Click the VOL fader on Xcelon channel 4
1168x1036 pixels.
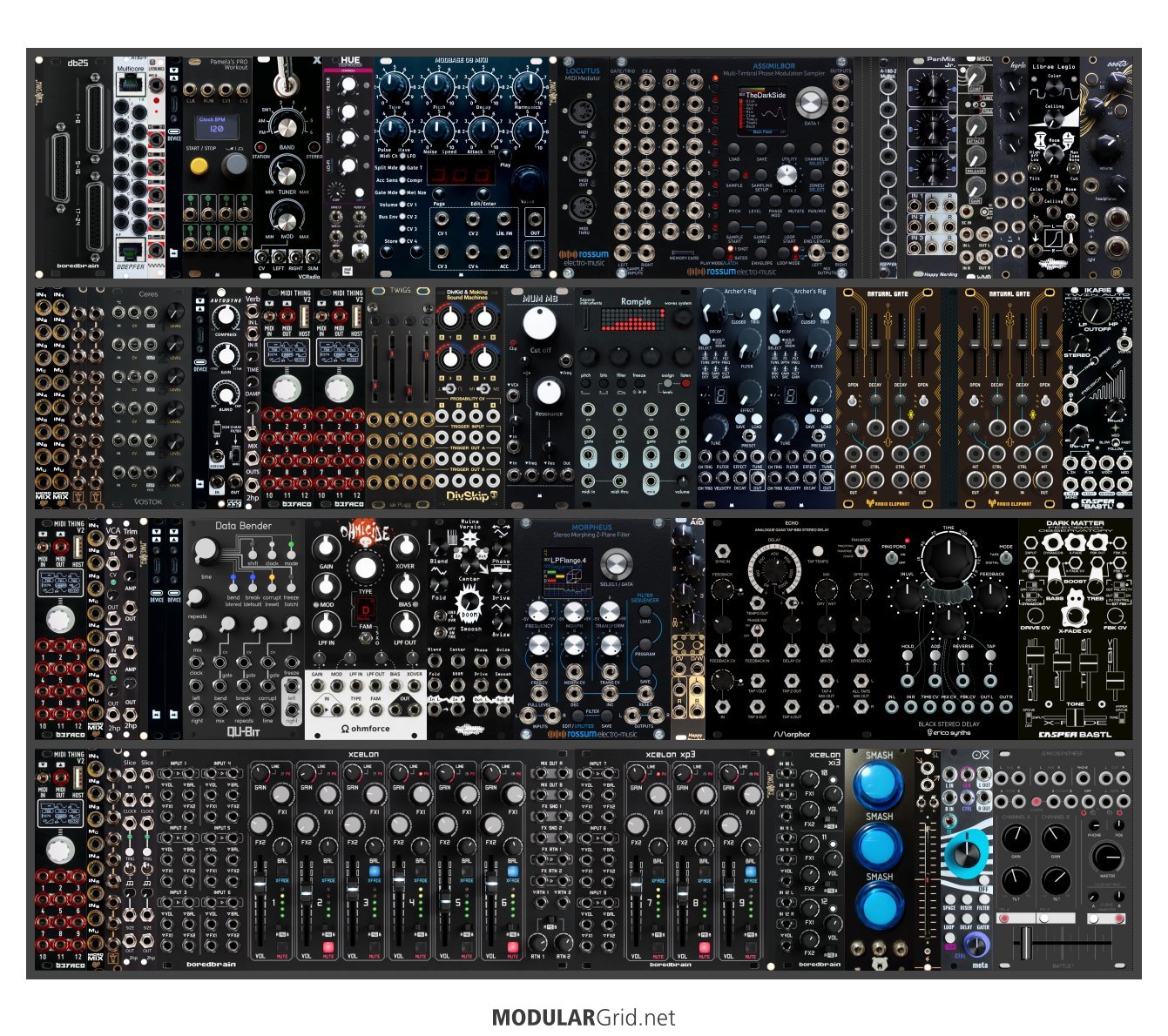pos(397,881)
